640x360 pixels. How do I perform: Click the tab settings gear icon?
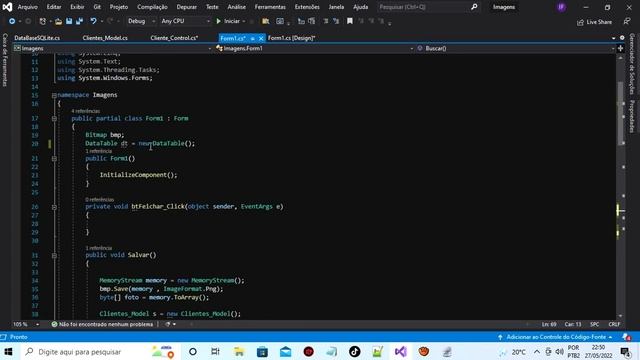pos(622,38)
